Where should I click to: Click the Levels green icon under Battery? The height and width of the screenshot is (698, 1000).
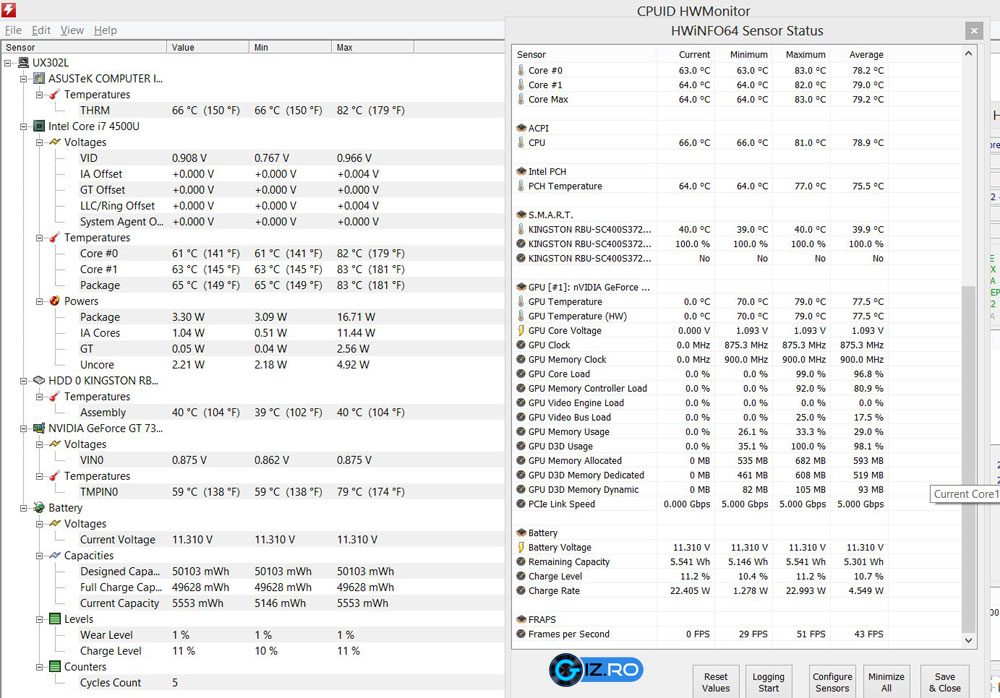(55, 619)
